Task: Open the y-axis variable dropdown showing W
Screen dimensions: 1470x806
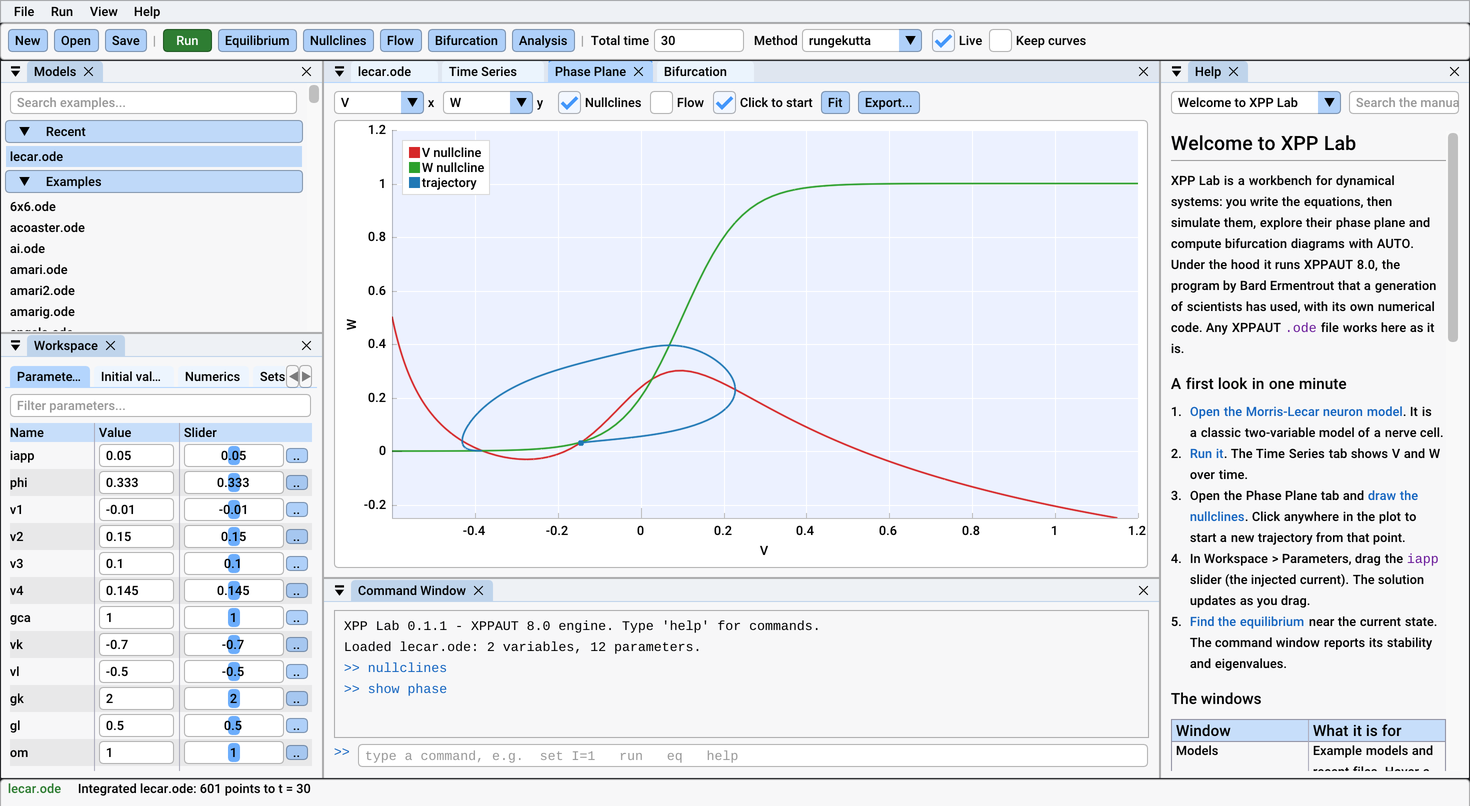Action: pos(488,102)
